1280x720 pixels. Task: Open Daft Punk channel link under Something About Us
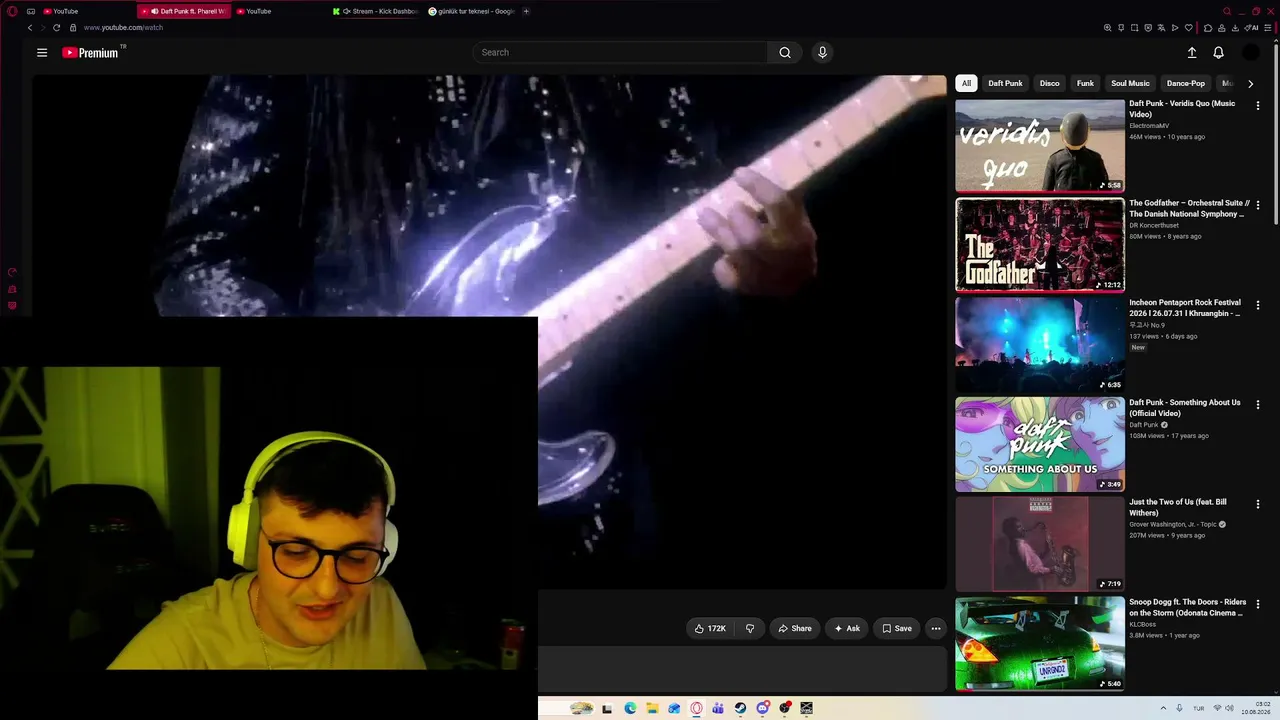[1144, 425]
